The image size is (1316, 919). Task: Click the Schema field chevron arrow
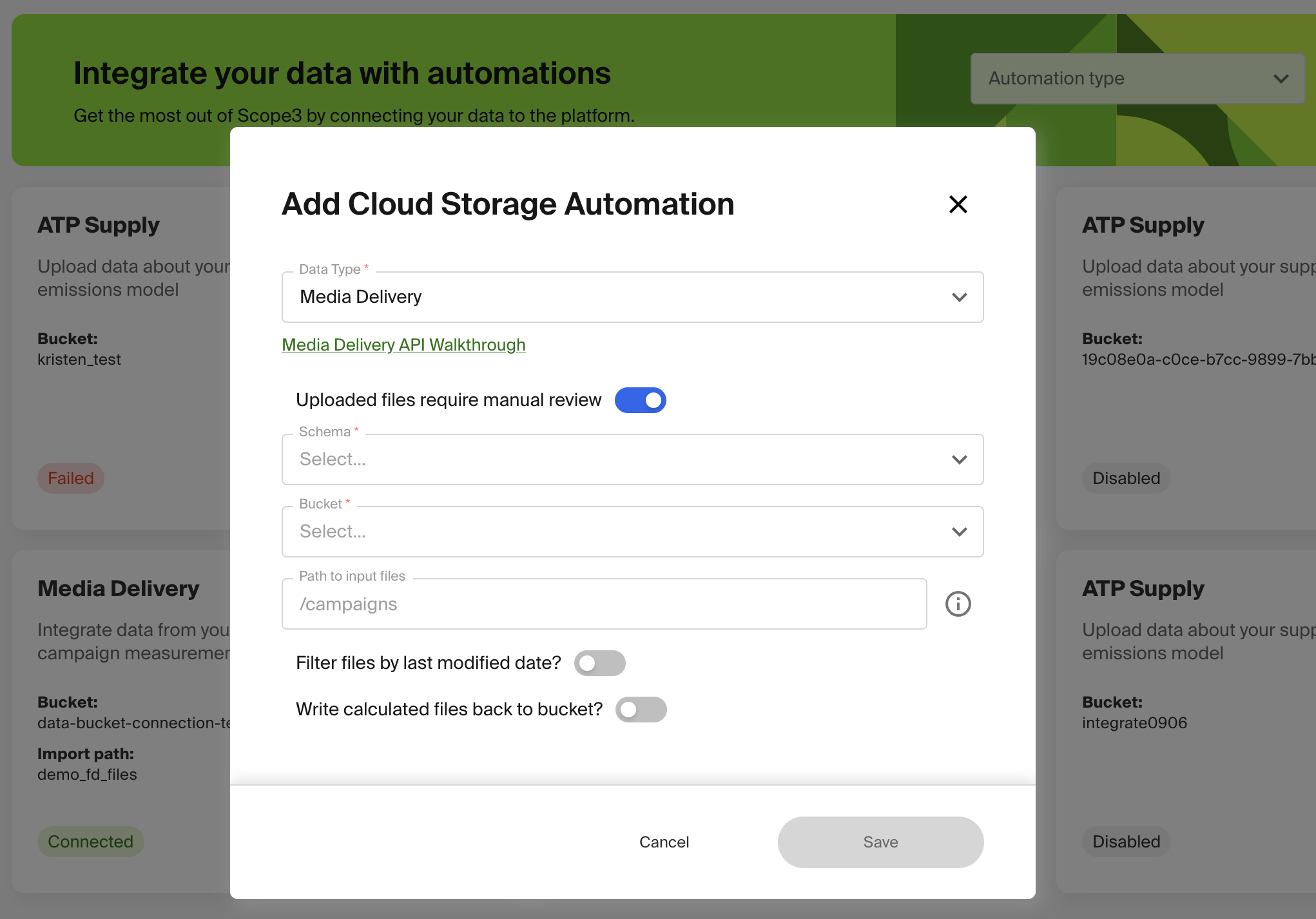coord(959,459)
